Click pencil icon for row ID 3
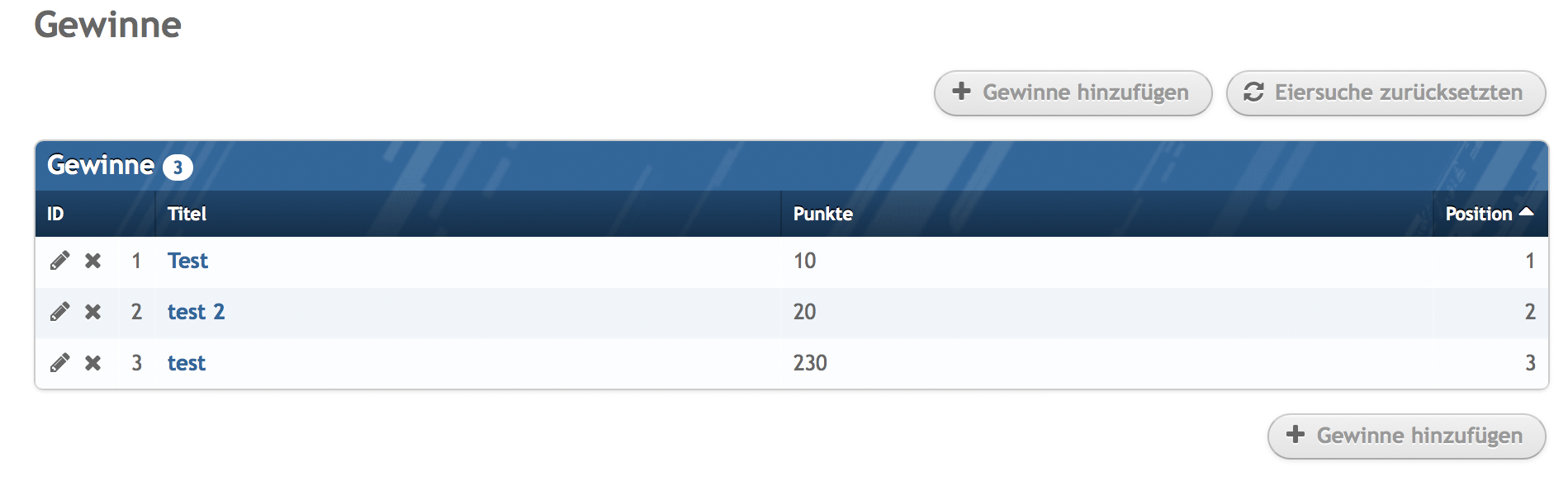The width and height of the screenshot is (1568, 481). click(x=59, y=364)
